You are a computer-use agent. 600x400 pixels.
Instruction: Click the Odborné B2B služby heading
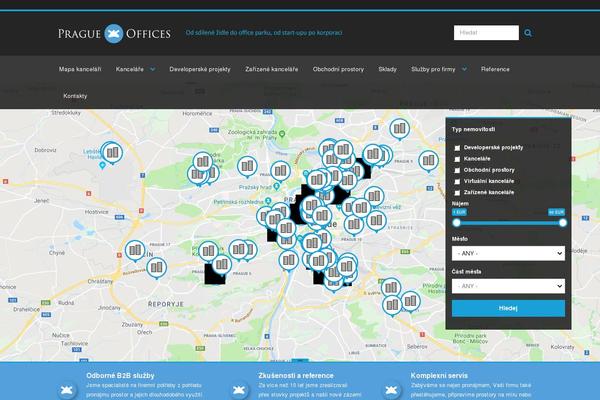pyautogui.click(x=120, y=376)
